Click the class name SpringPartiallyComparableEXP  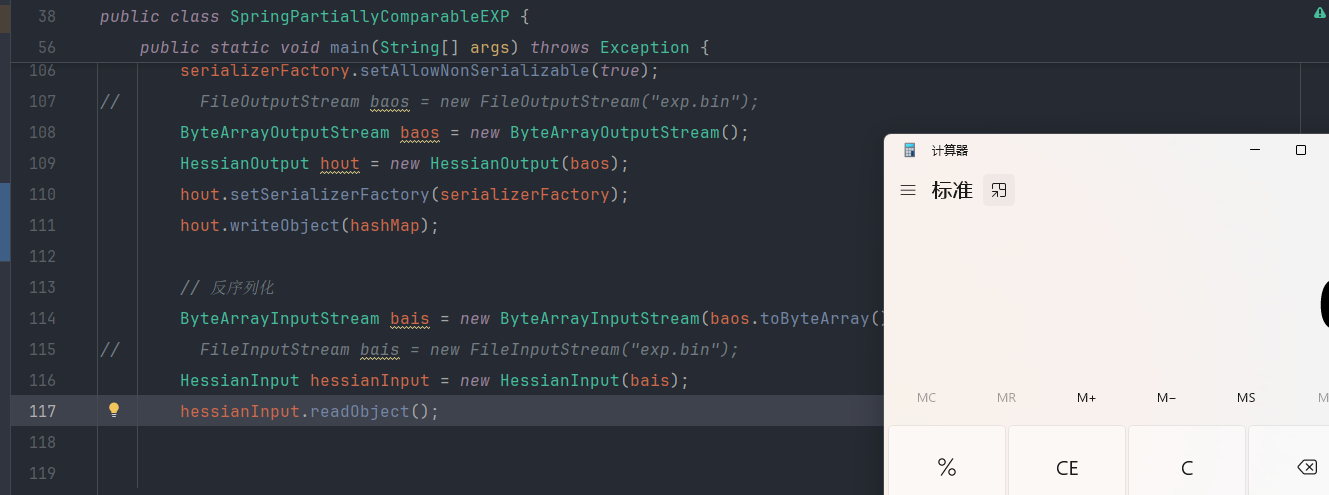click(x=370, y=16)
